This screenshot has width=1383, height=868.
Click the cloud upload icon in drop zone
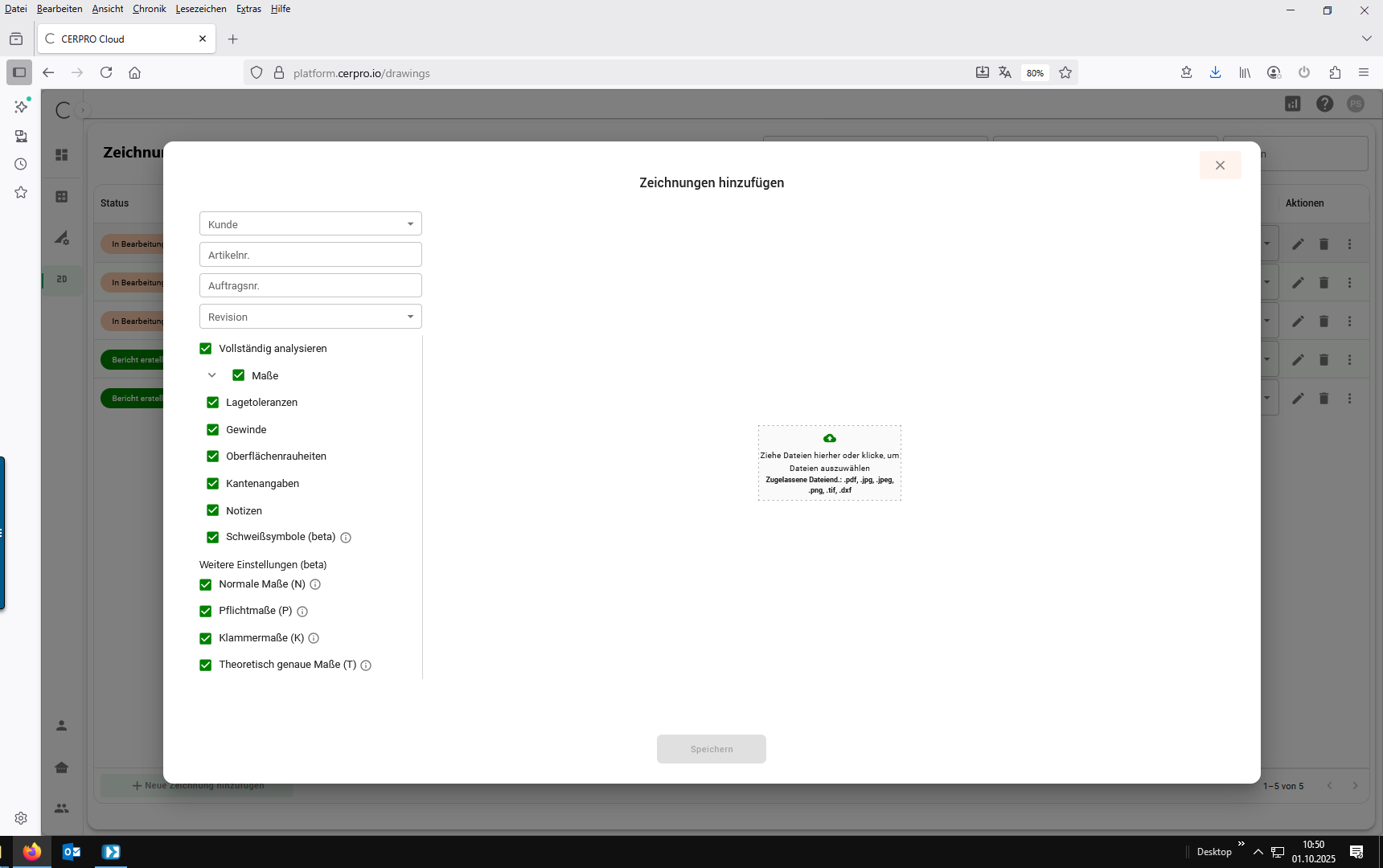(829, 439)
